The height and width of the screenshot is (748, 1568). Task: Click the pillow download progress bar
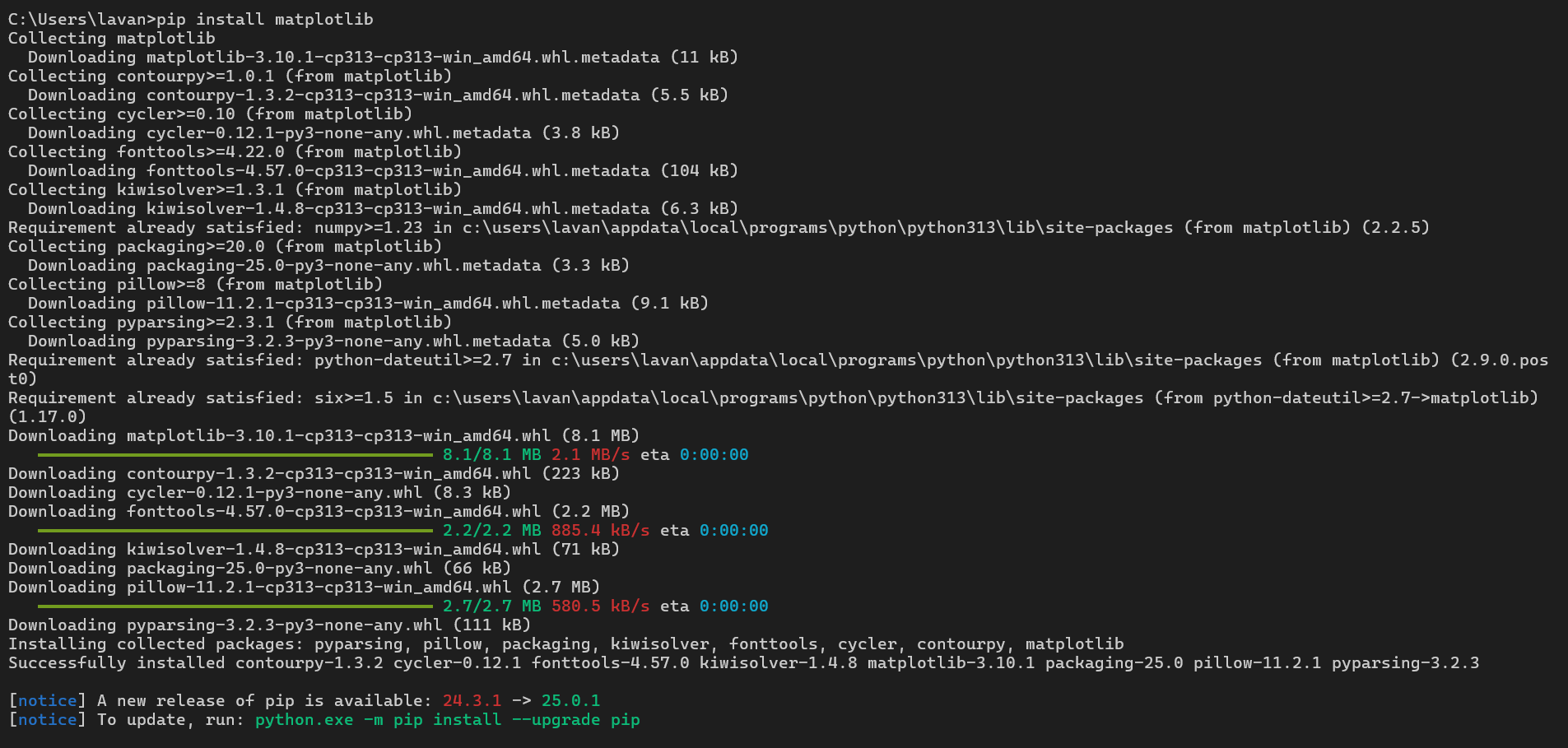(x=235, y=606)
